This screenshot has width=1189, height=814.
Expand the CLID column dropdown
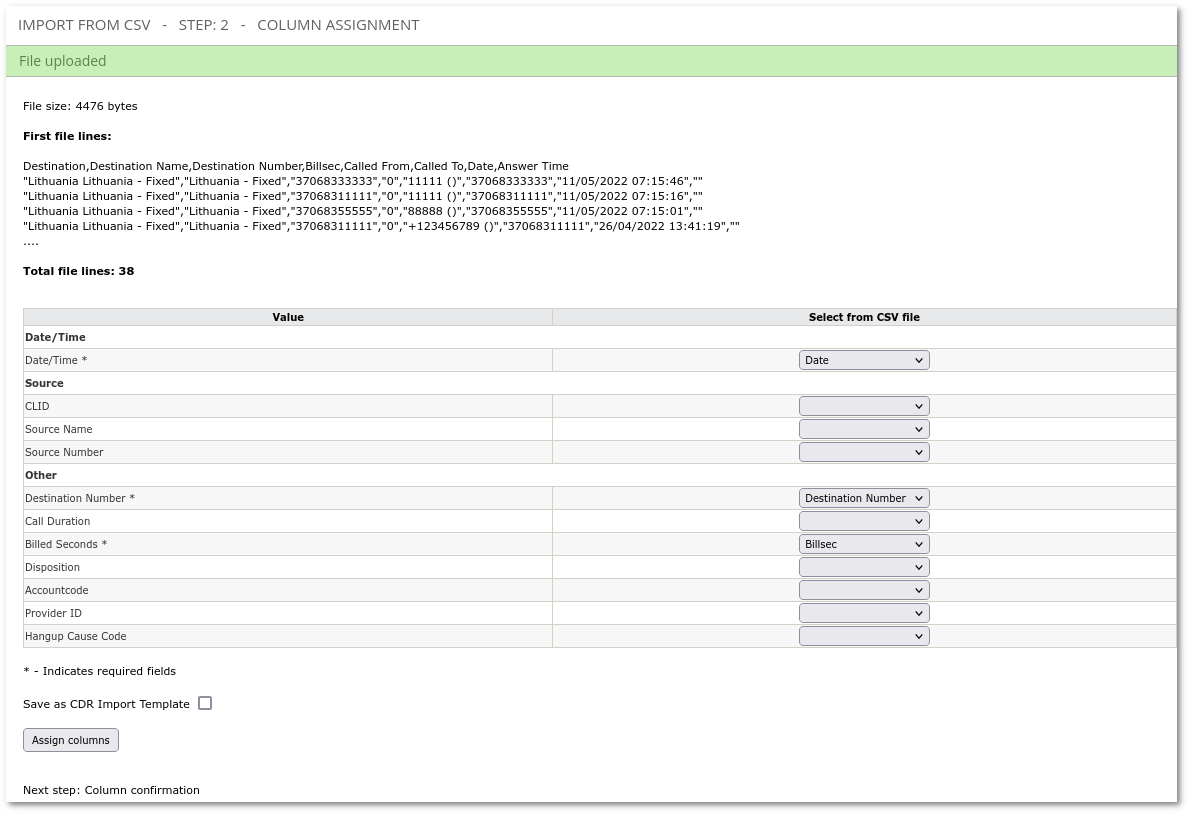coord(864,406)
